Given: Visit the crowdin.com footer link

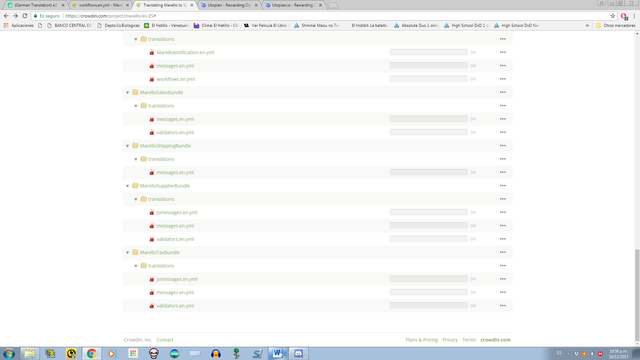Looking at the screenshot, I should pyautogui.click(x=496, y=340).
